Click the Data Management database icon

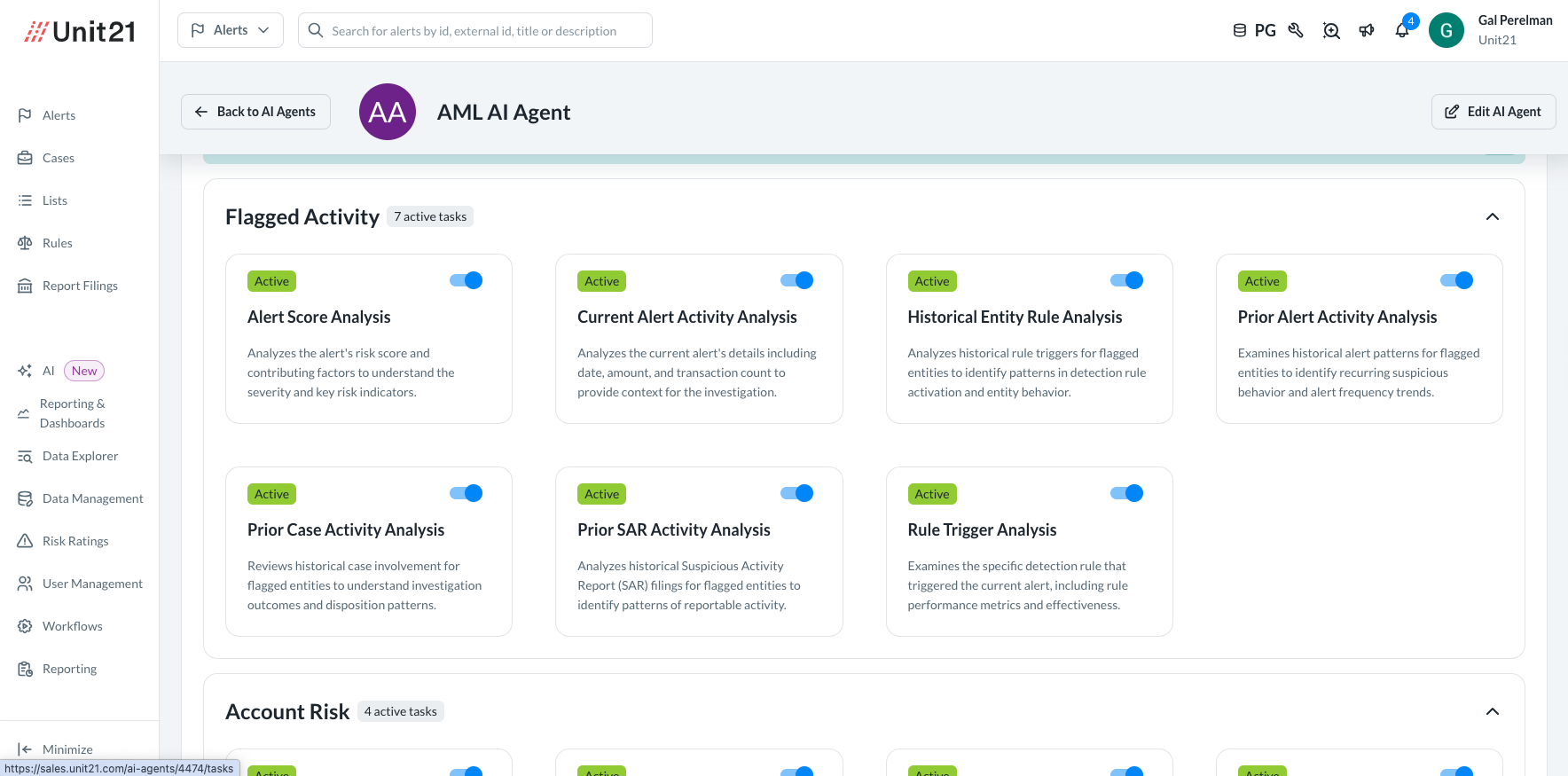point(25,498)
